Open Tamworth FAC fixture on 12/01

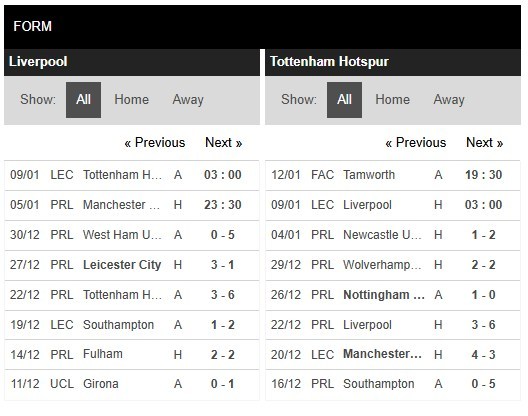[393, 175]
